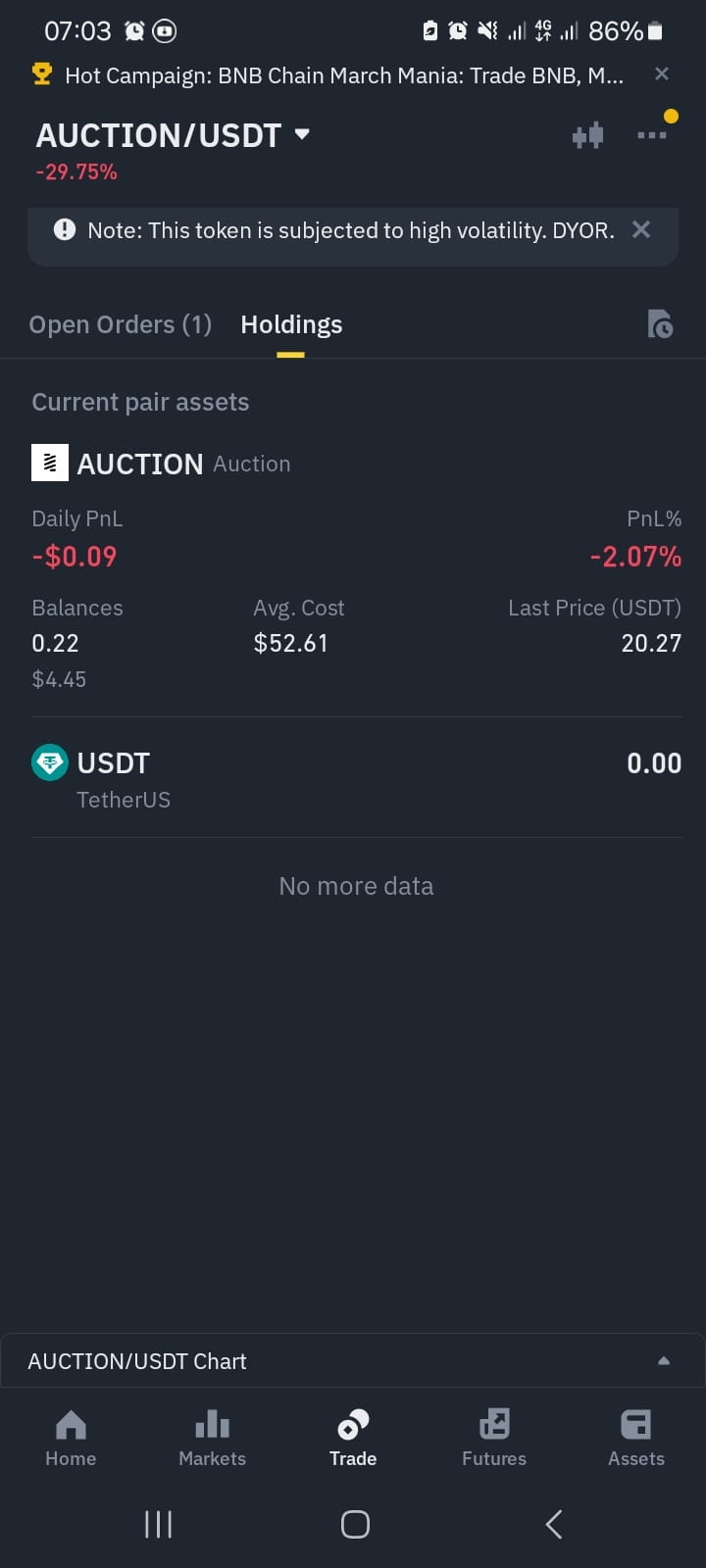Tap the AUCTION token logo
The width and height of the screenshot is (706, 1568).
[50, 463]
